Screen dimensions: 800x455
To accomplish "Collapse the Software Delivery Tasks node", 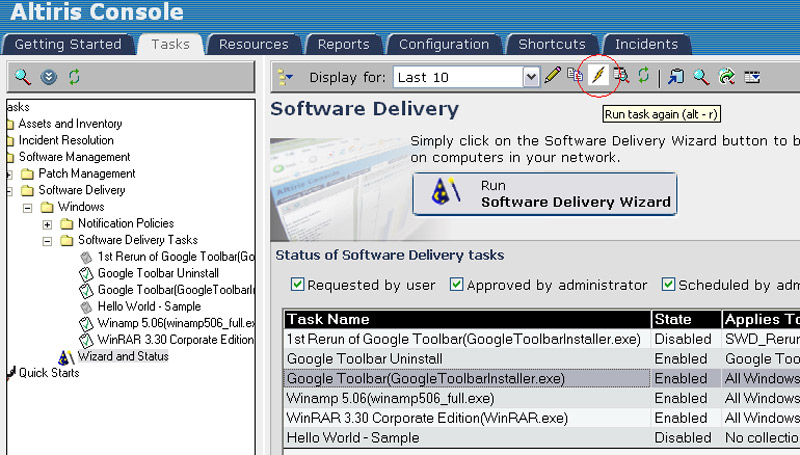I will (47, 241).
